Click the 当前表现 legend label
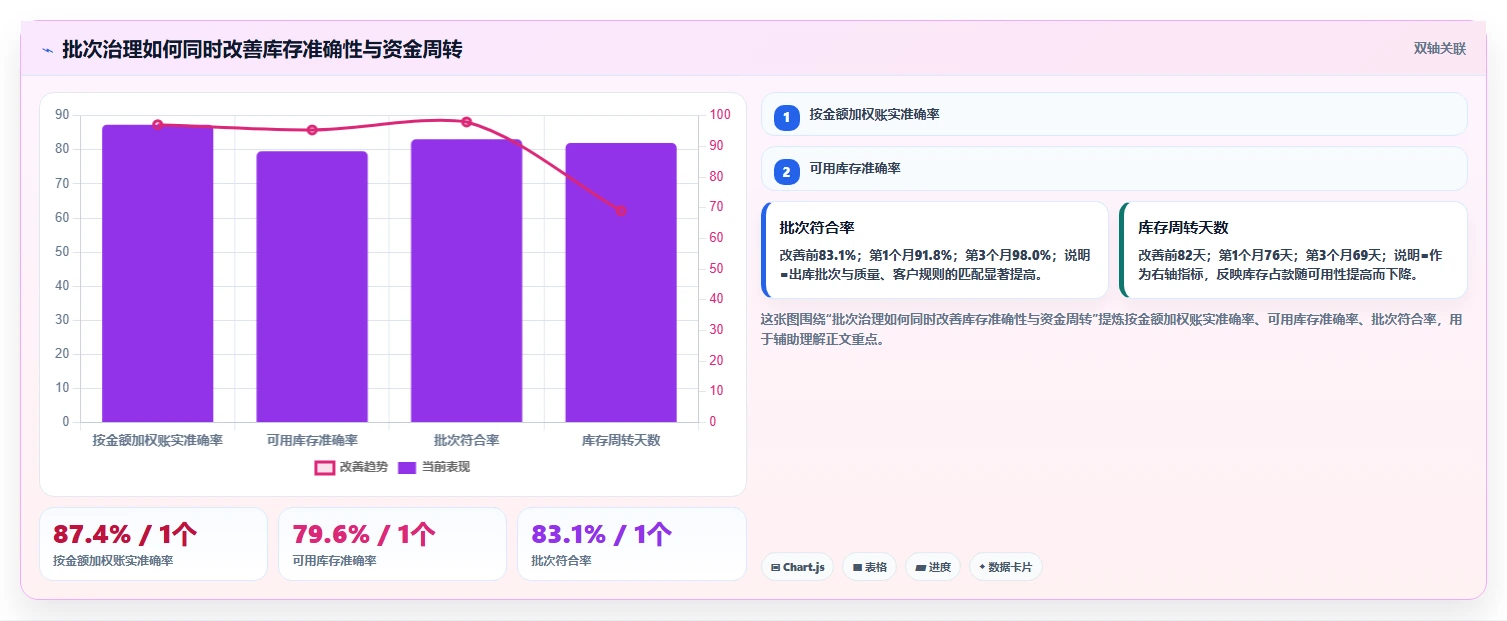This screenshot has width=1507, height=621. [446, 467]
